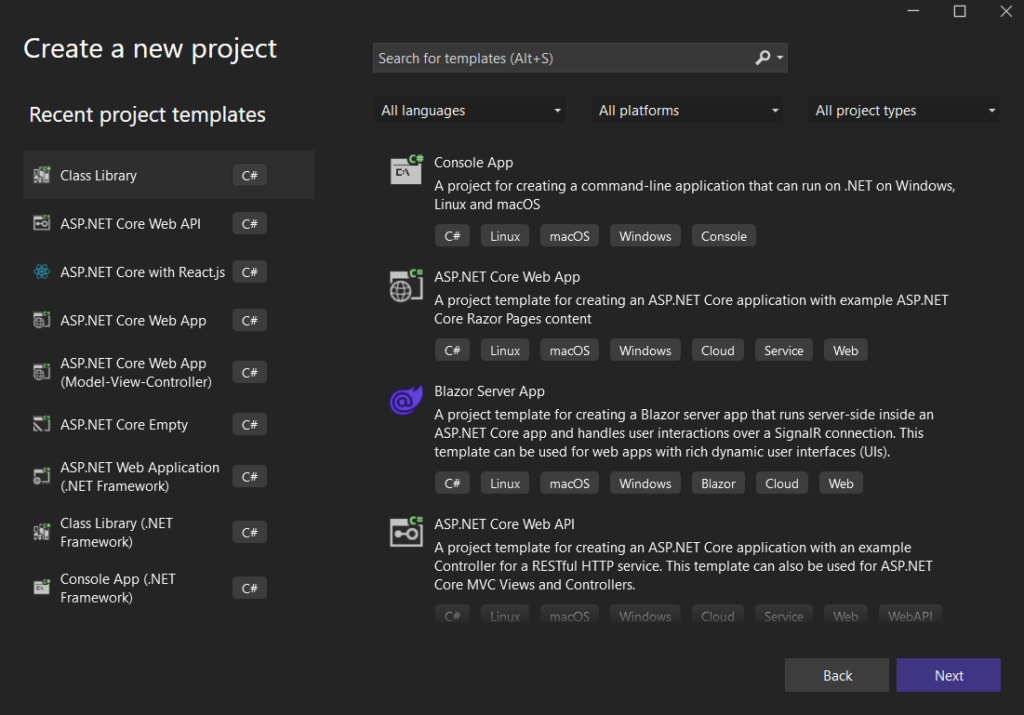This screenshot has height=715, width=1024.
Task: Click the Console App (.NET Framework) icon
Action: coord(41,587)
